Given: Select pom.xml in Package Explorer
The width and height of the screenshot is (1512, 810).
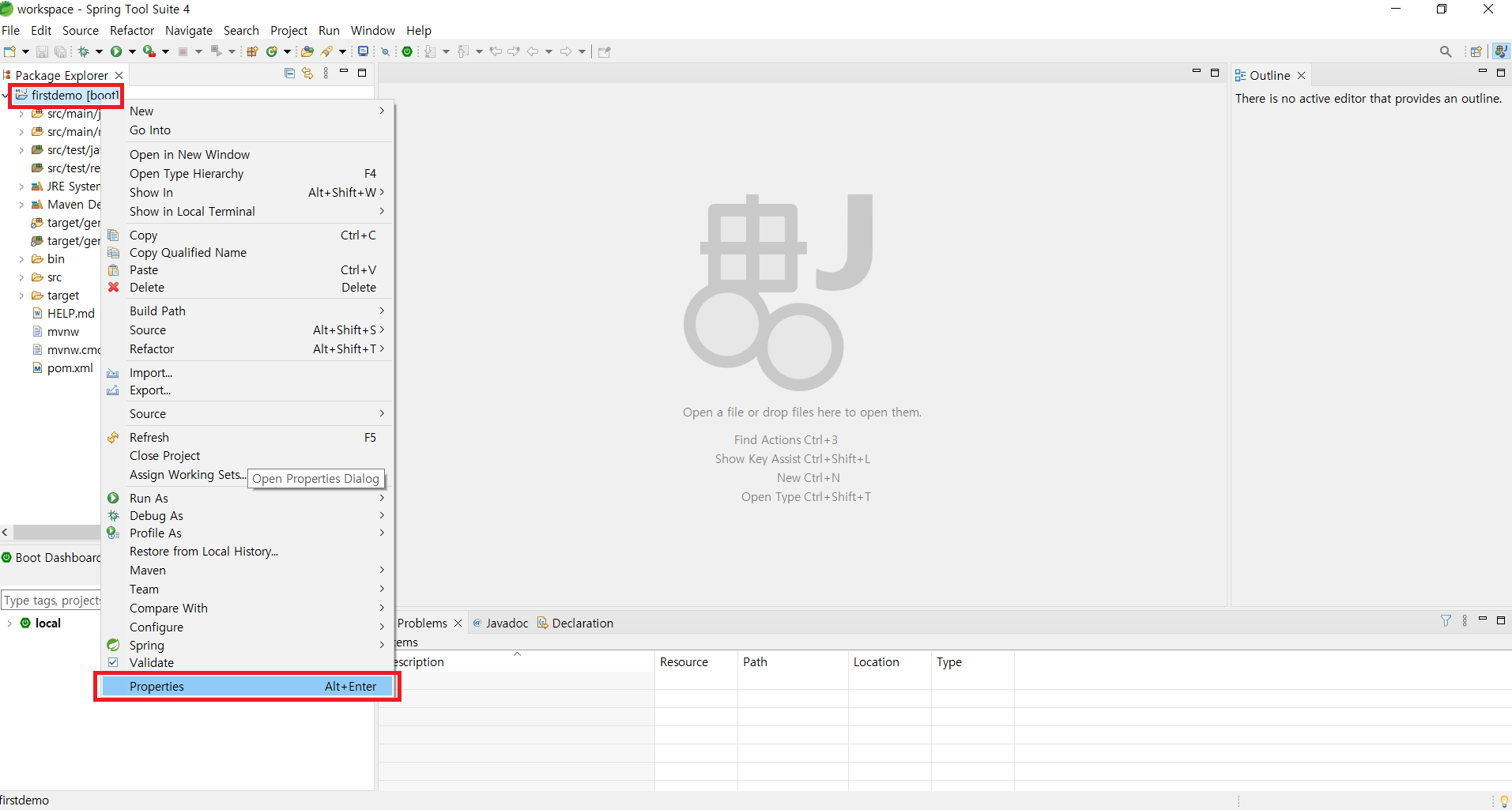Looking at the screenshot, I should tap(62, 367).
